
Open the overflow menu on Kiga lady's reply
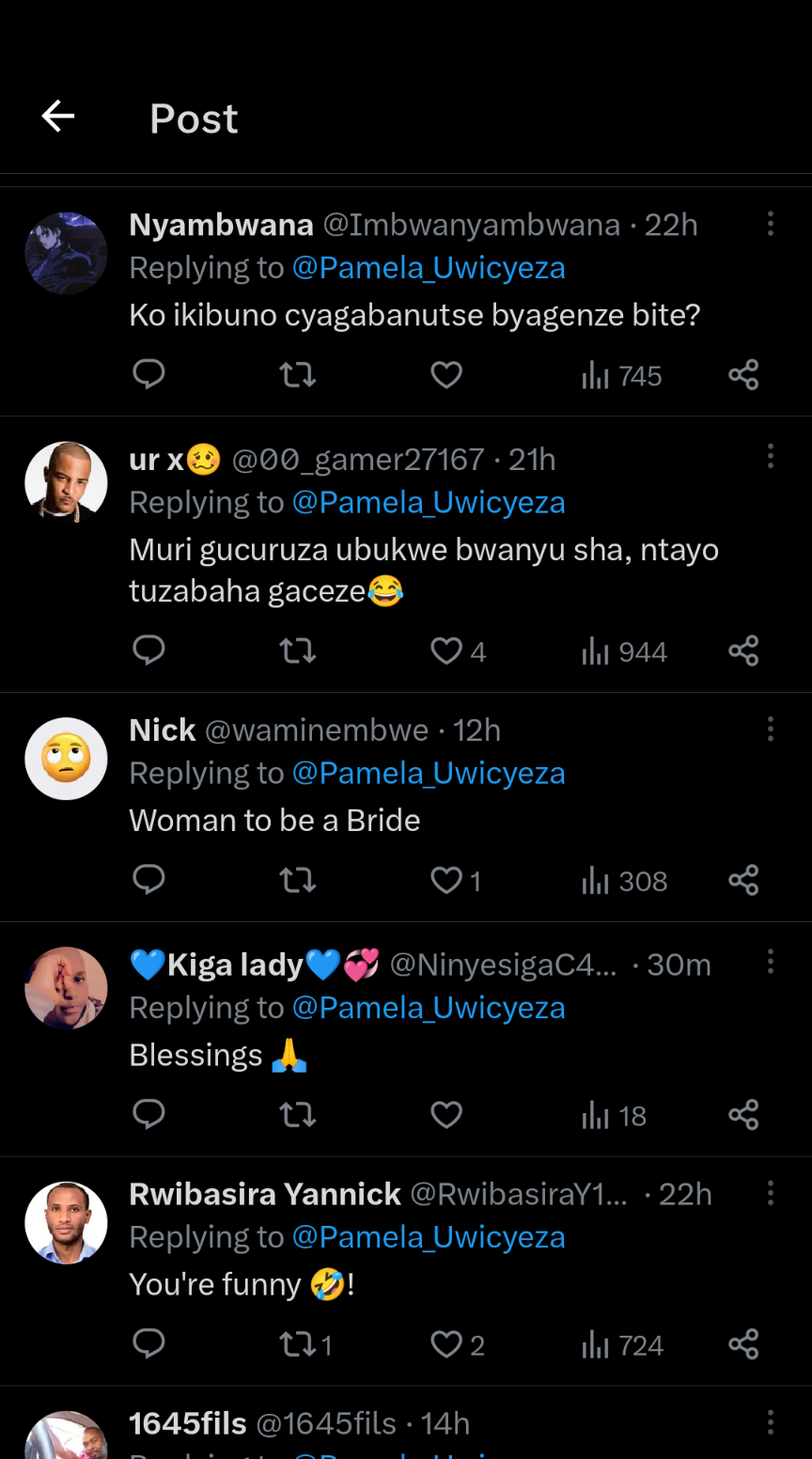771,962
